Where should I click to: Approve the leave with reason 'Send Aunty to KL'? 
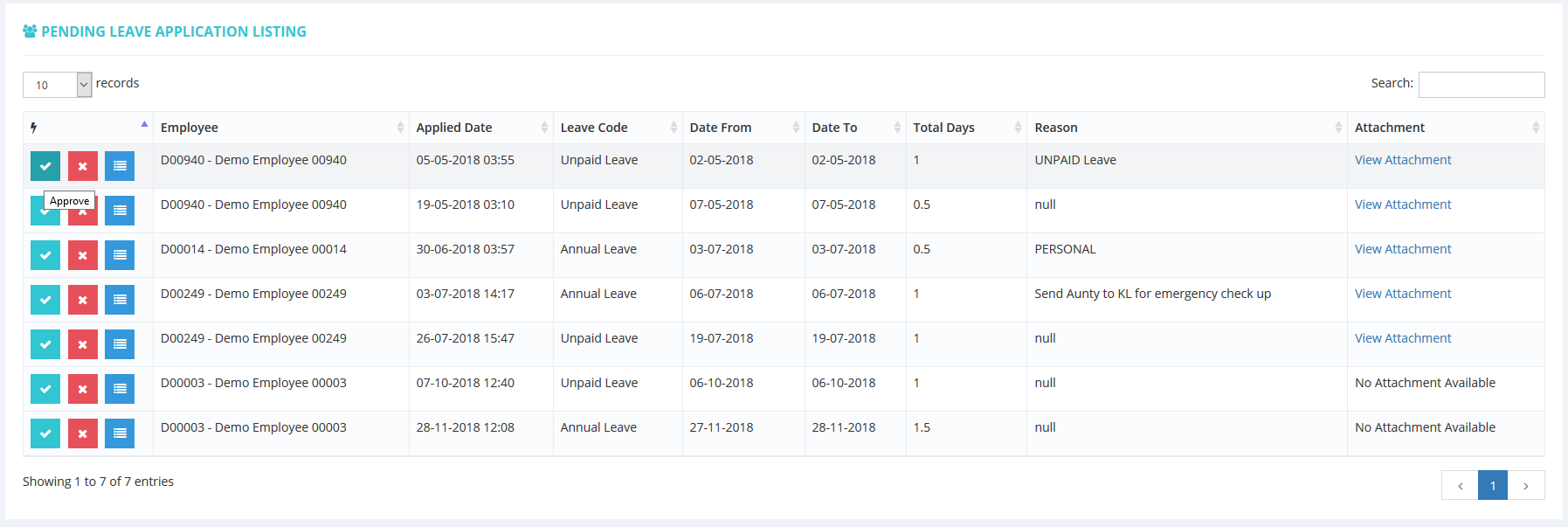pos(45,300)
